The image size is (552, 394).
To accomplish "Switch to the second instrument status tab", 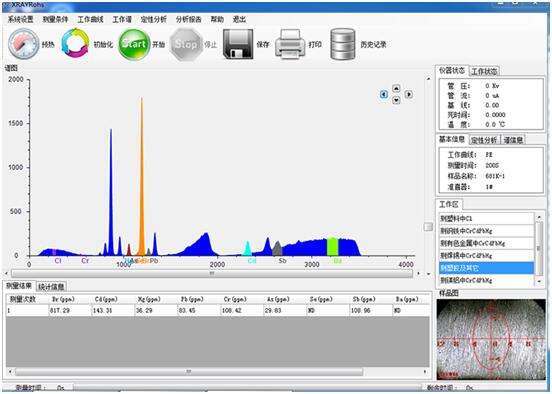I will (x=484, y=71).
